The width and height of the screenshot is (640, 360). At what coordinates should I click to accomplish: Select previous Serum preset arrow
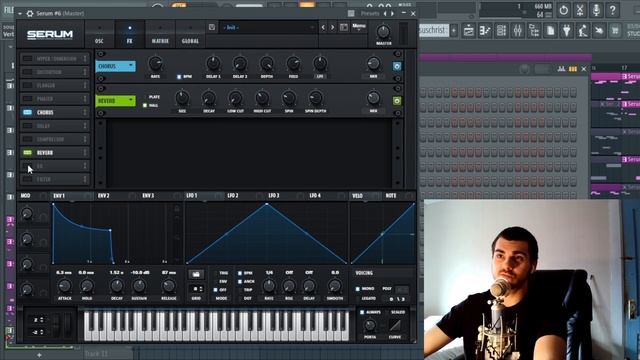coord(323,27)
